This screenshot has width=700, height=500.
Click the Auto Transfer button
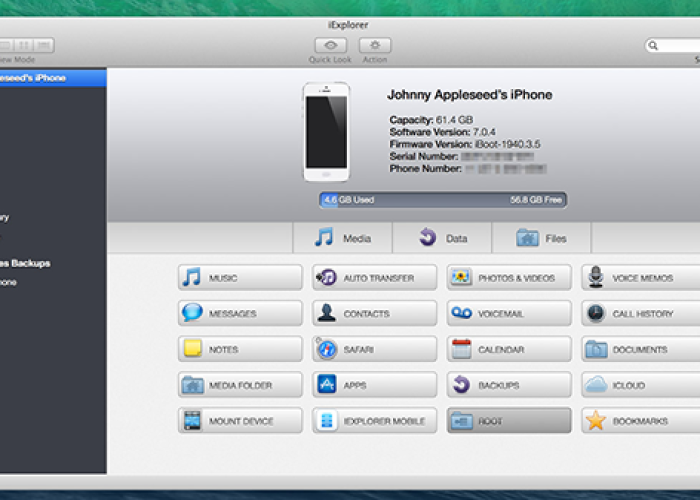tap(375, 278)
